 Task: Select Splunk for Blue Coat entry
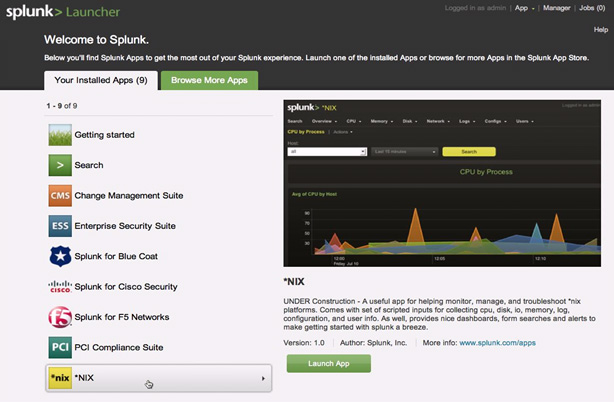tap(116, 256)
